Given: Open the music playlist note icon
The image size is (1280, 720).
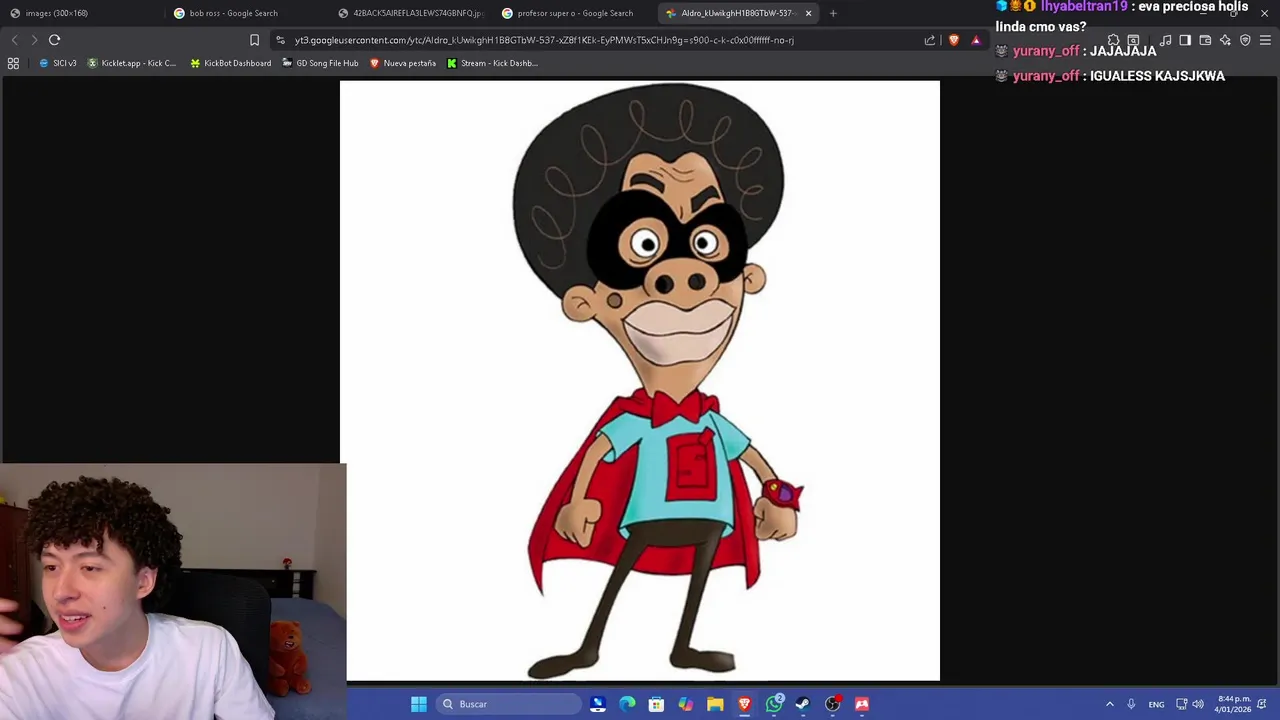Looking at the screenshot, I should [x=1165, y=40].
